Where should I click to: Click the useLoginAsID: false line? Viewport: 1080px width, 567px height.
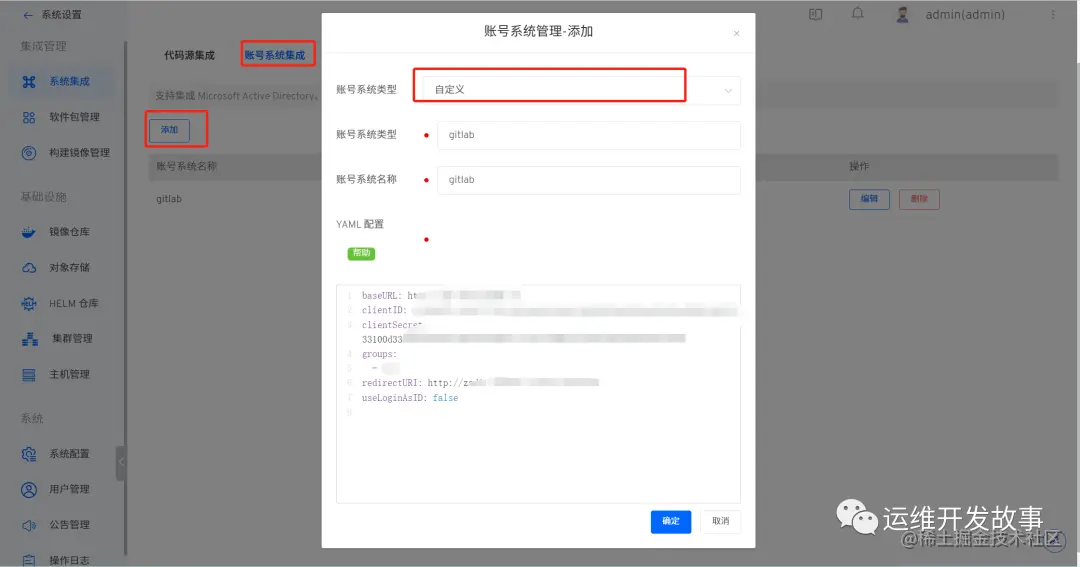(x=410, y=398)
